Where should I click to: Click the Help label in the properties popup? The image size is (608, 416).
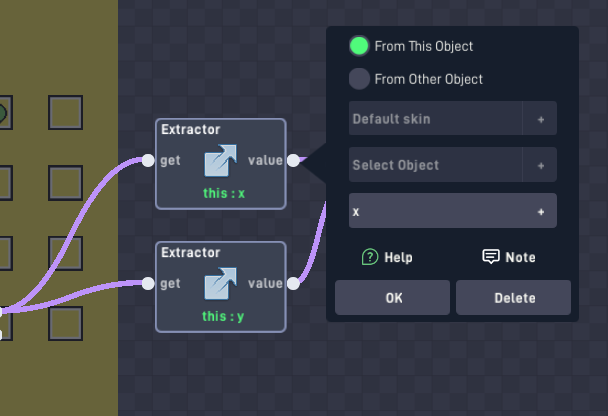[x=398, y=257]
